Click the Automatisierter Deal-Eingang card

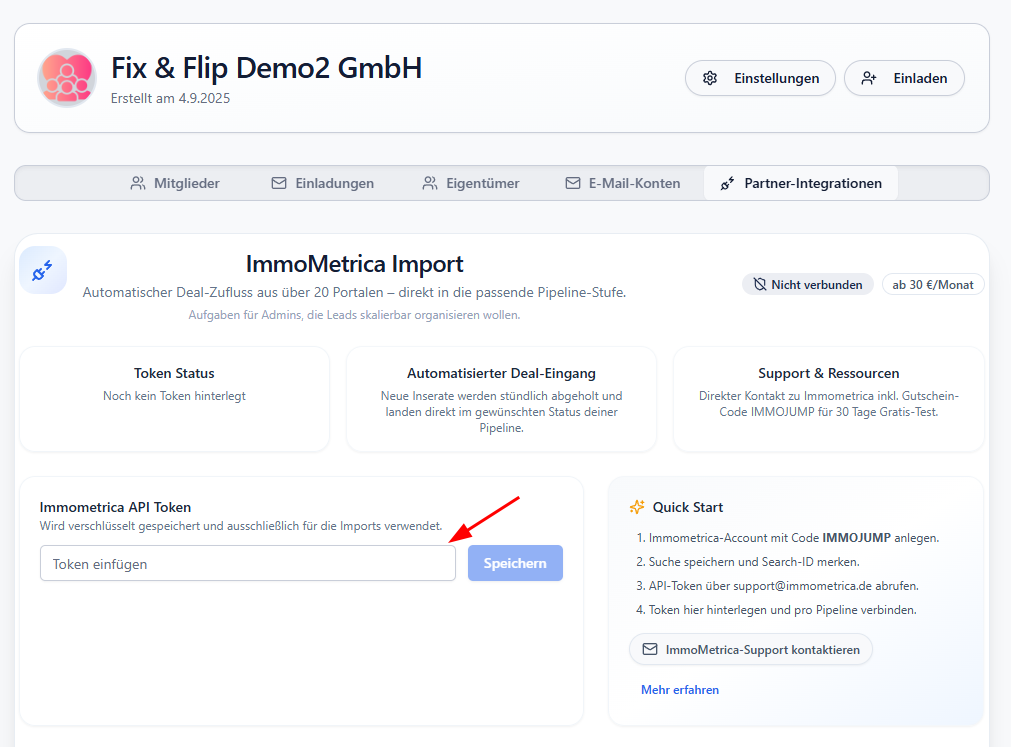click(501, 398)
